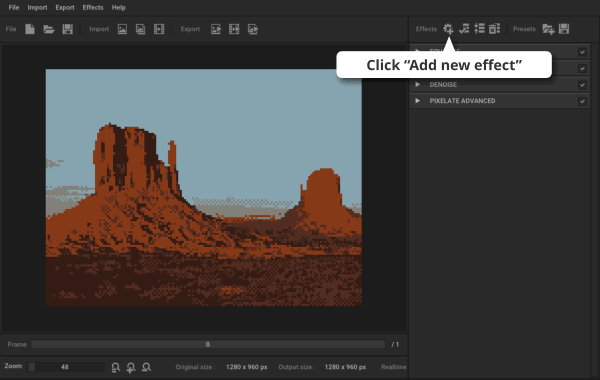This screenshot has width=600, height=380.
Task: Save the preset with the Presets floppy icon
Action: pyautogui.click(x=564, y=29)
